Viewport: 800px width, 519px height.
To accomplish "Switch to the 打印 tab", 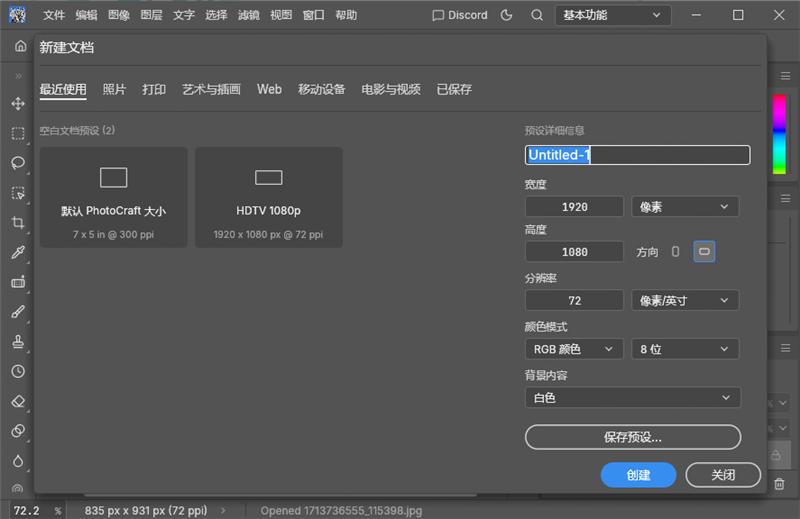I will tap(154, 89).
